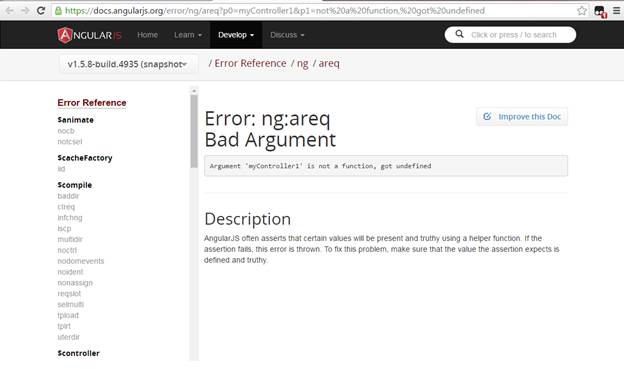This screenshot has width=624, height=369.
Task: Click the error message code block
Action: (x=386, y=166)
